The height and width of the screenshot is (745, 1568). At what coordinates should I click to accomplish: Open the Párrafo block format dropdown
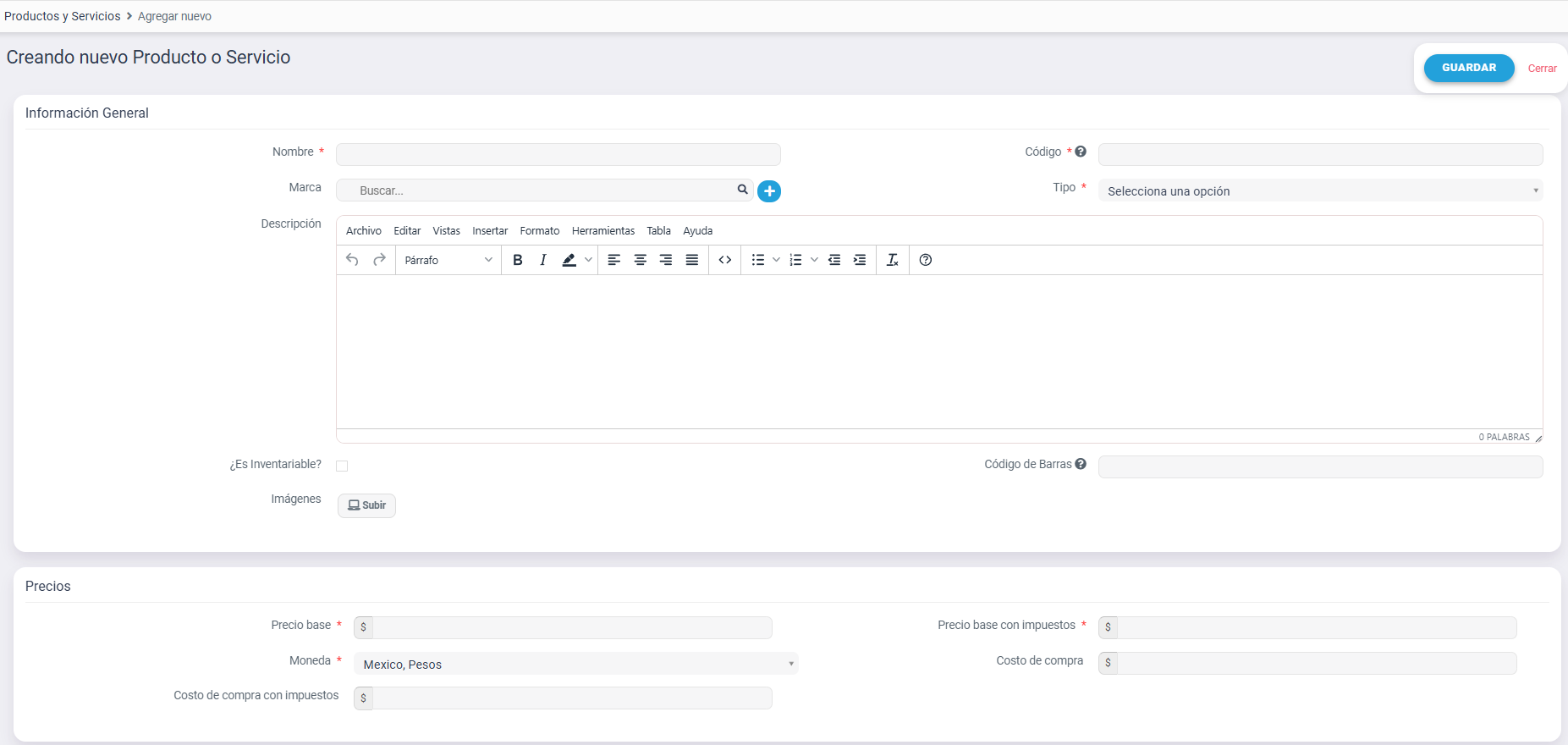pos(448,260)
